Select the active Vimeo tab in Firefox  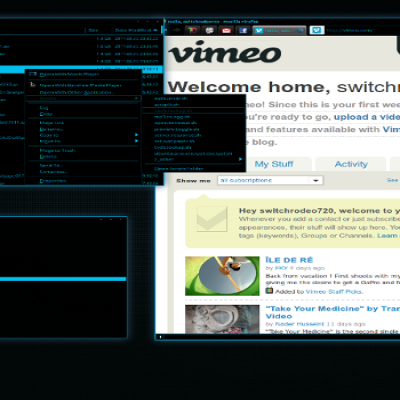[279, 30]
